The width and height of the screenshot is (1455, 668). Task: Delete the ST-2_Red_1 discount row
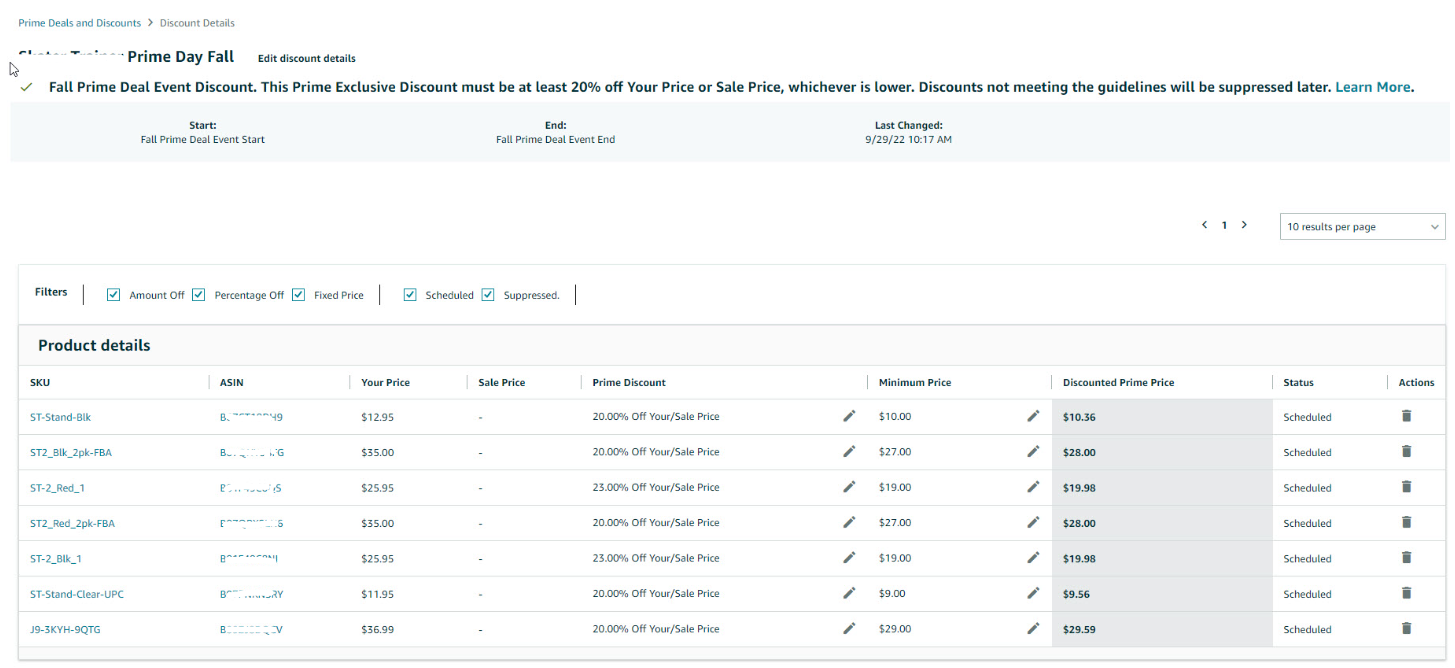[1406, 487]
